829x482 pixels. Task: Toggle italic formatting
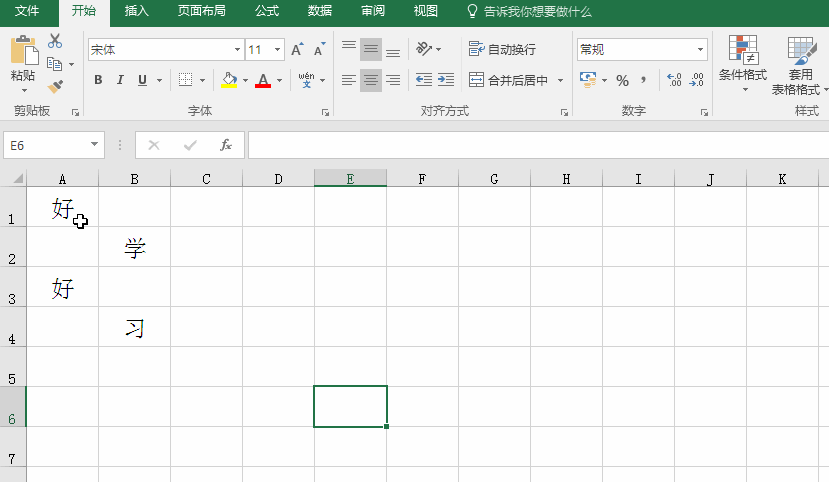click(120, 80)
